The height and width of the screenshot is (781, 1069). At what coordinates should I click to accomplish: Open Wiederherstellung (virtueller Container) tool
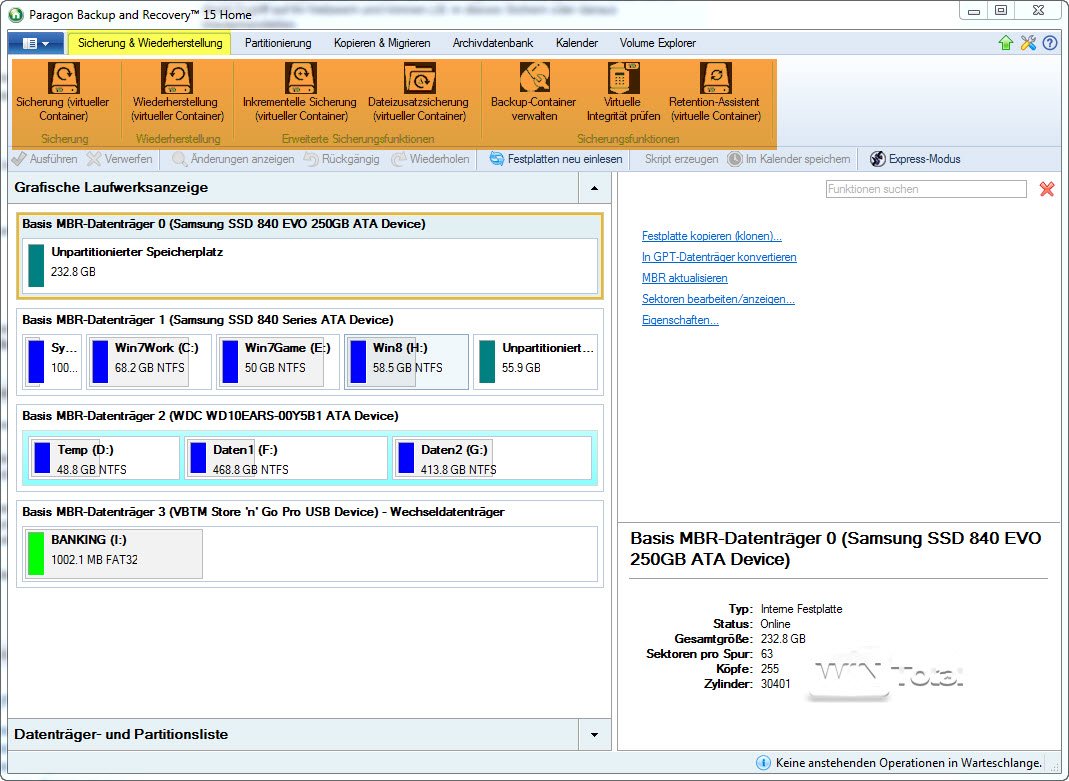pos(177,79)
